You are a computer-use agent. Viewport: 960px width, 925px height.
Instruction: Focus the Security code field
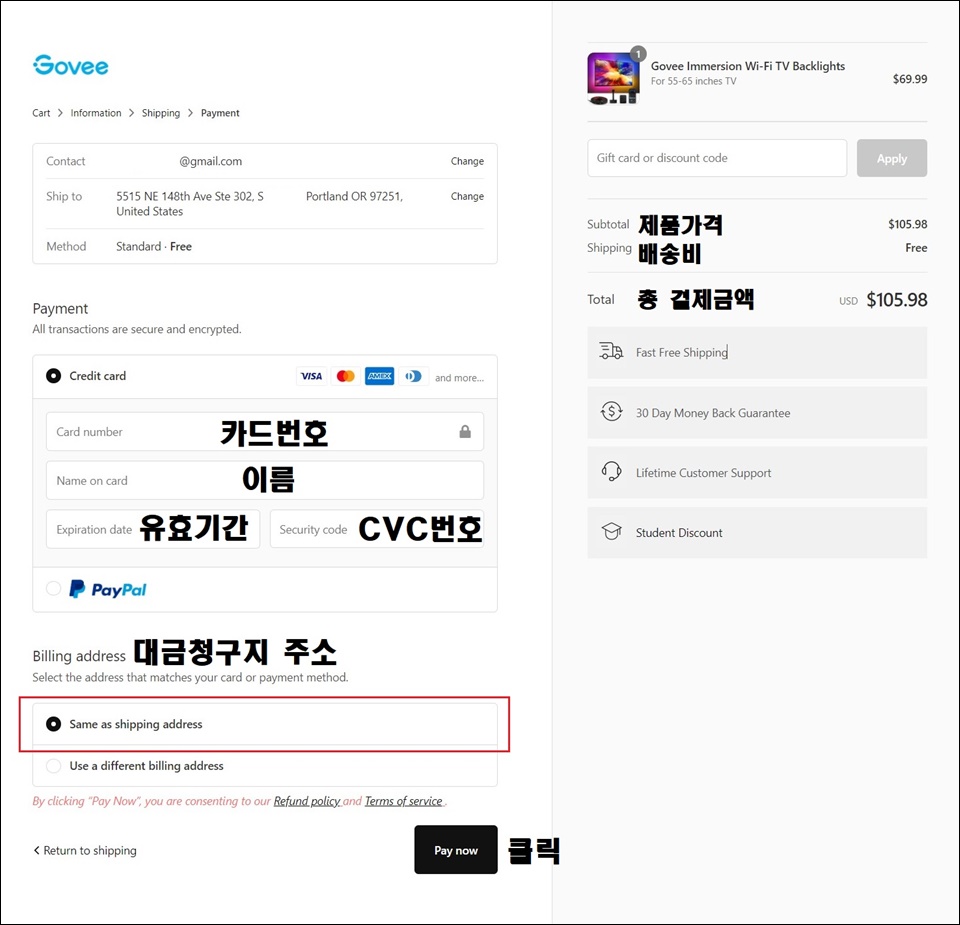377,529
